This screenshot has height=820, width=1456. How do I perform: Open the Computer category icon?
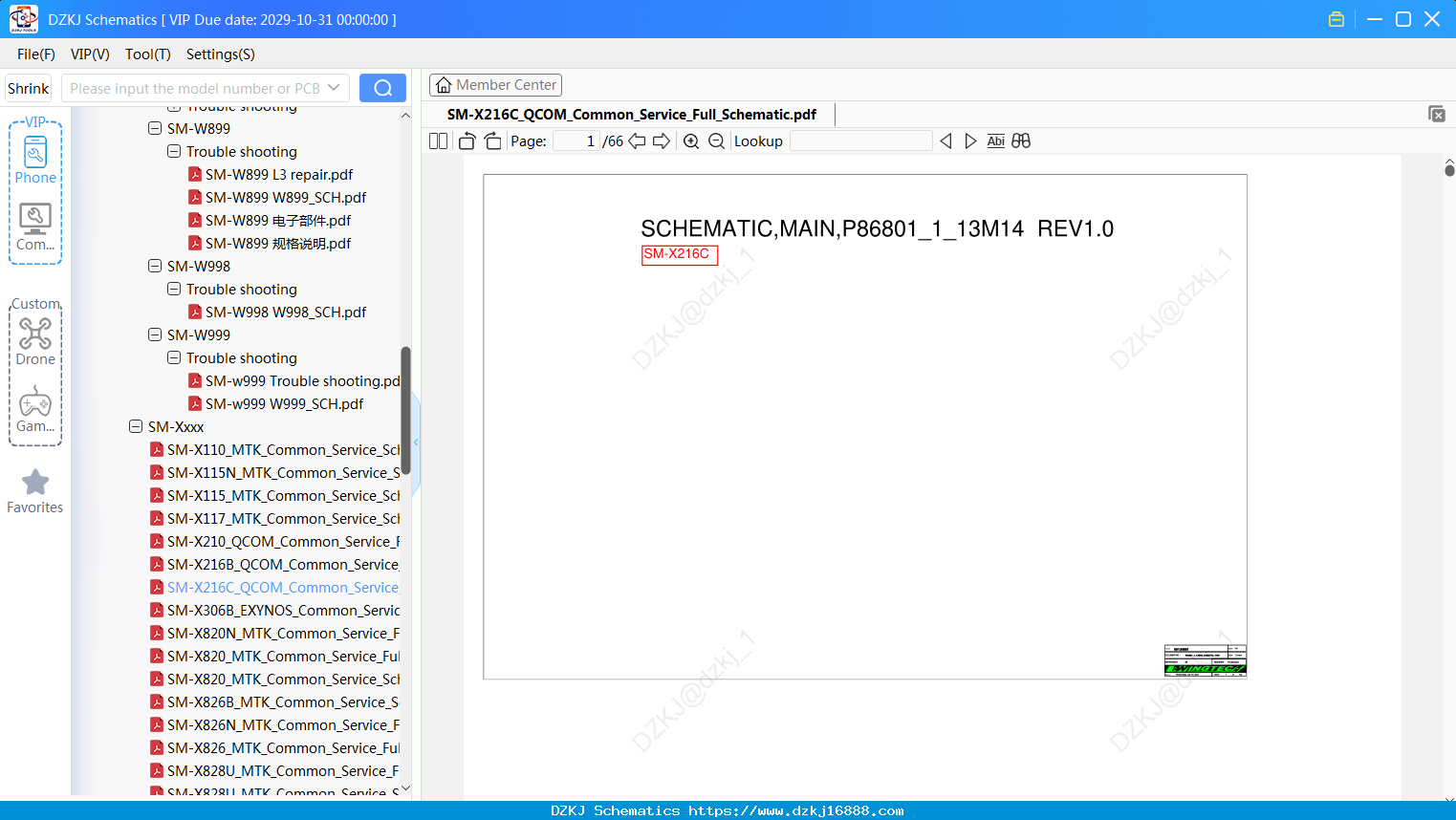[35, 227]
